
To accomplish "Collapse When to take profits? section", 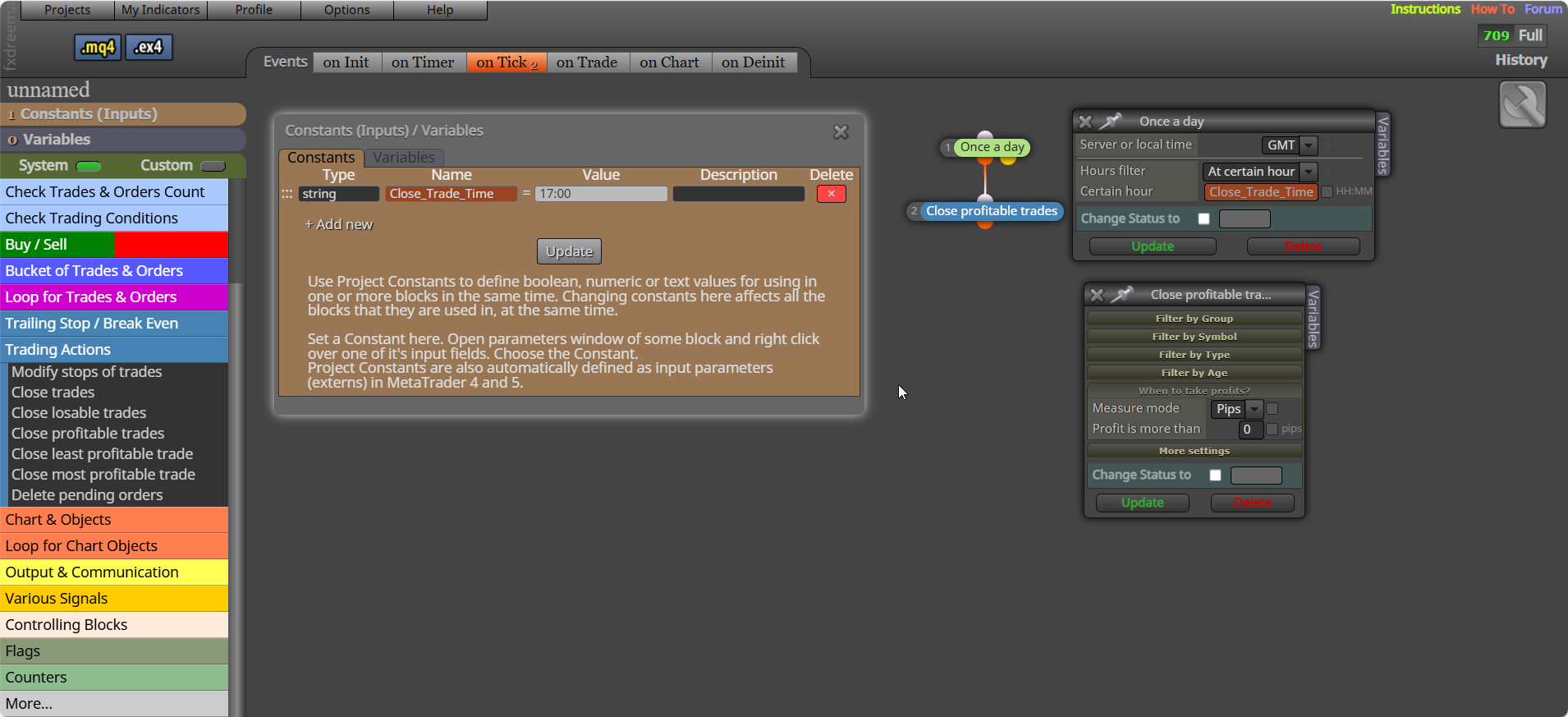I will click(1194, 391).
